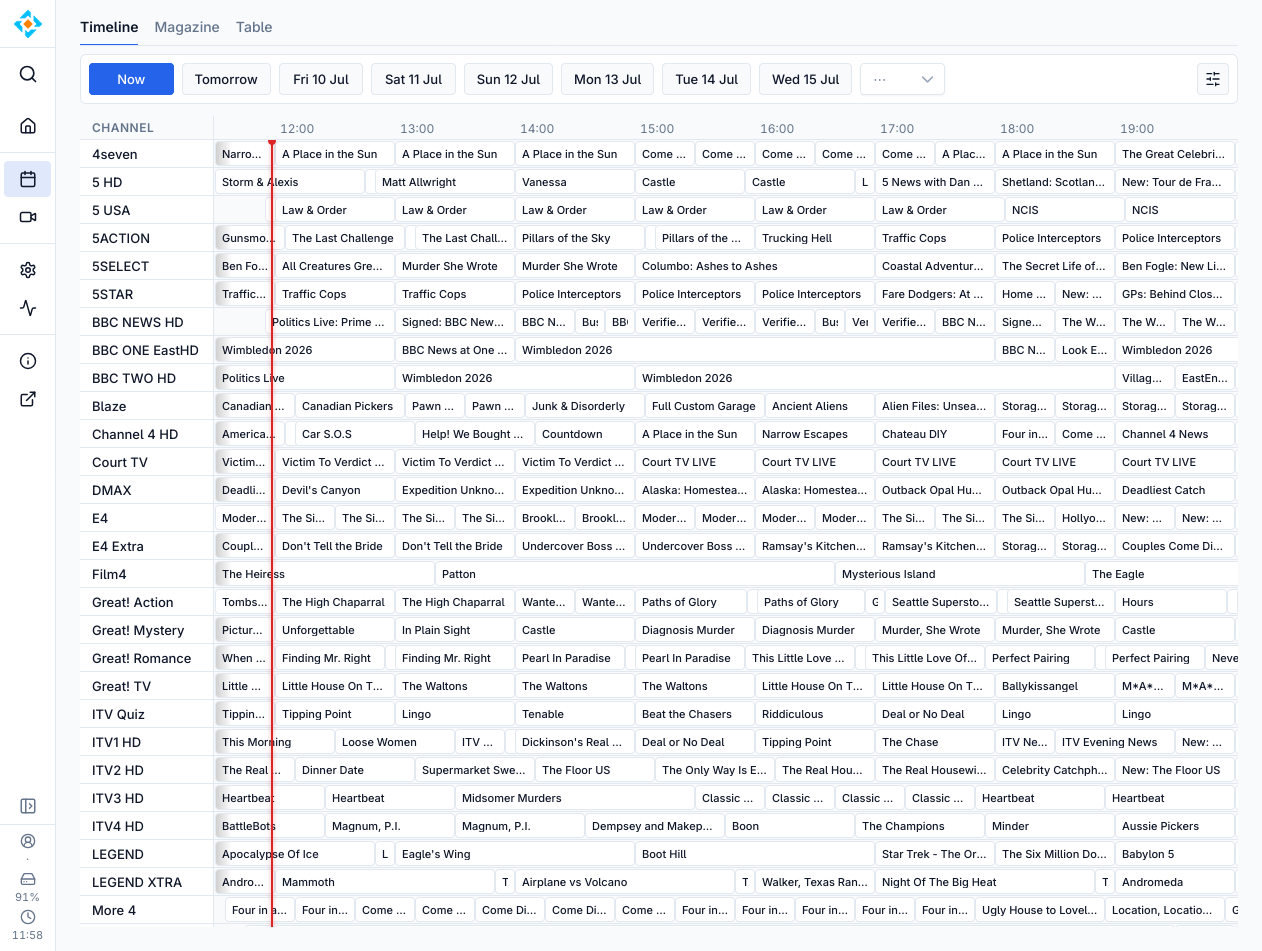Image resolution: width=1262 pixels, height=951 pixels.
Task: Click the clock icon showing 11:58
Action: (28, 916)
